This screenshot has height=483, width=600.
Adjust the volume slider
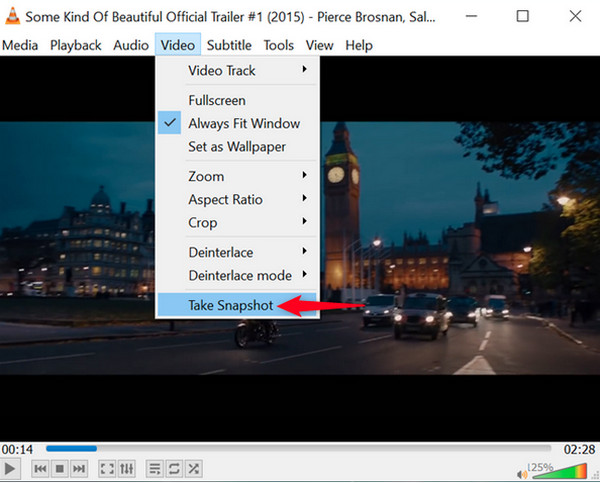coord(559,471)
